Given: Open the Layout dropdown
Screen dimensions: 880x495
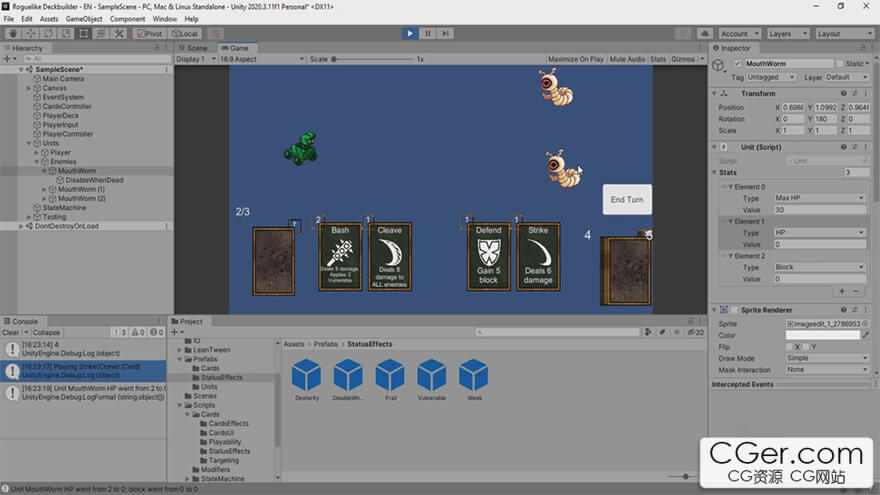Looking at the screenshot, I should point(844,34).
